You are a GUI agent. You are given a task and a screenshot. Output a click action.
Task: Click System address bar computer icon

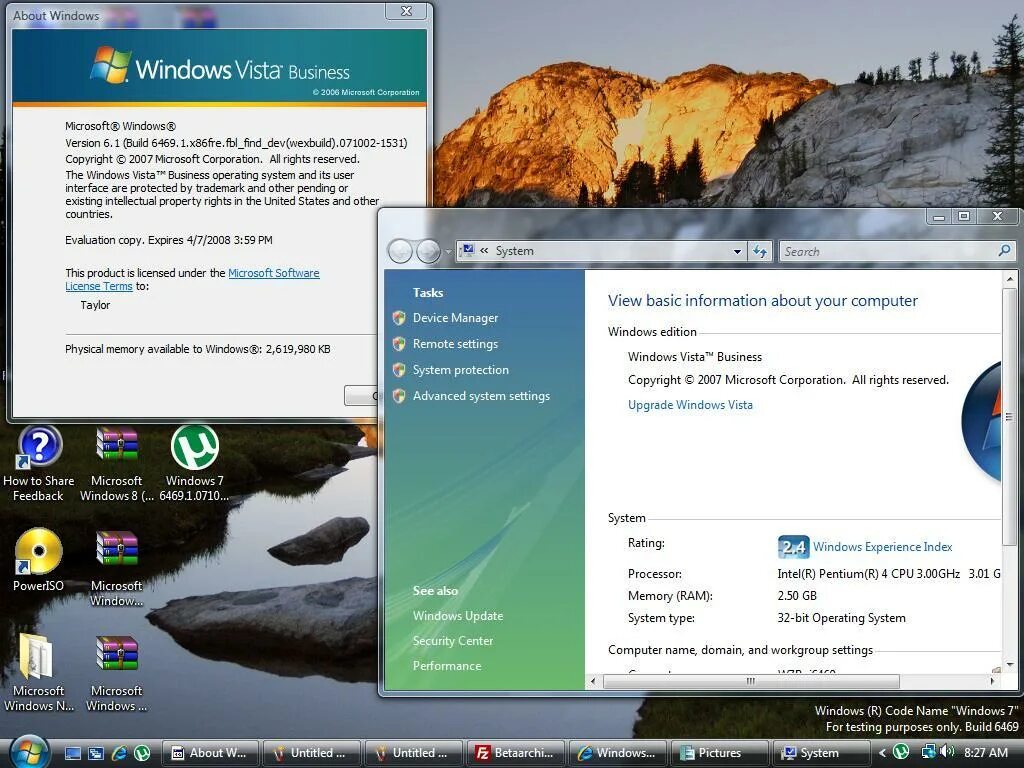pyautogui.click(x=468, y=251)
